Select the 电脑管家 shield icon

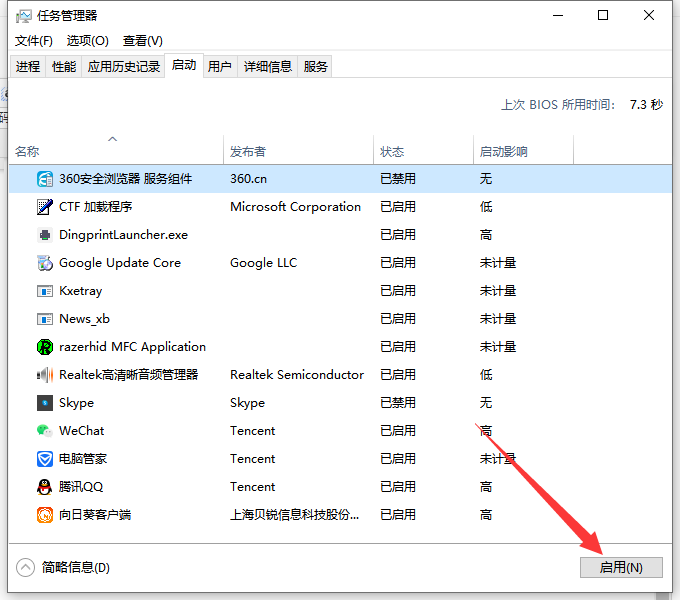click(45, 459)
